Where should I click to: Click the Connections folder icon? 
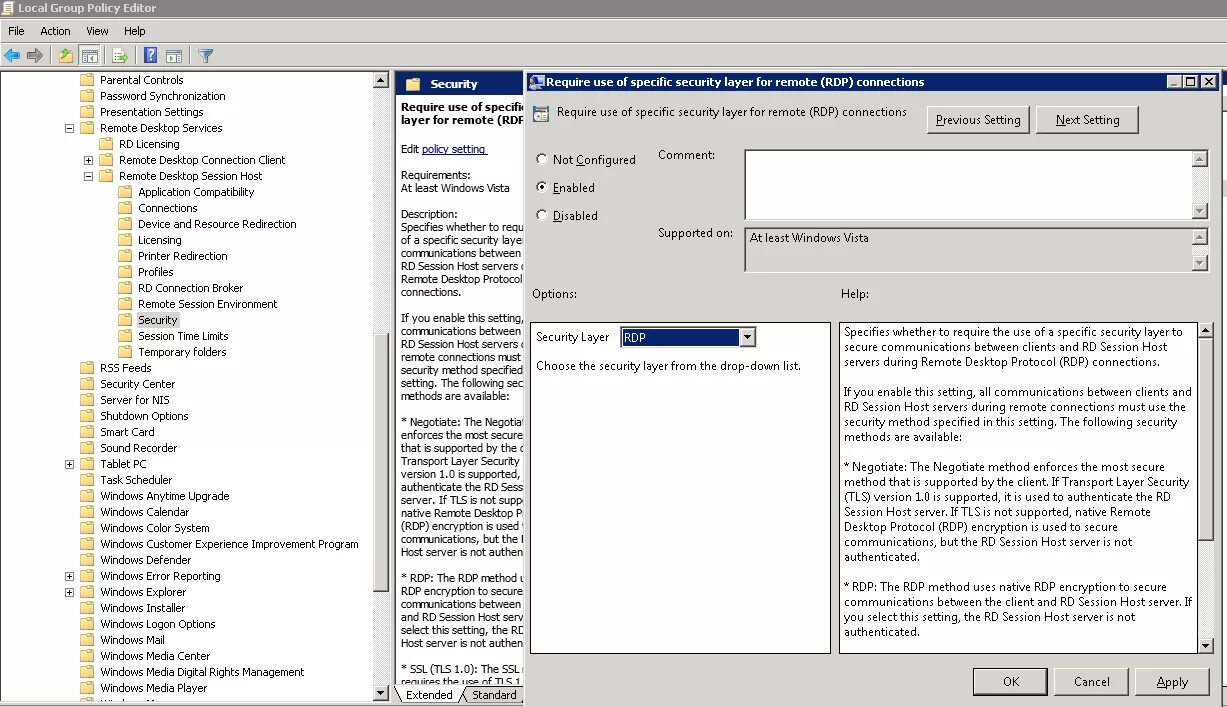(x=125, y=208)
